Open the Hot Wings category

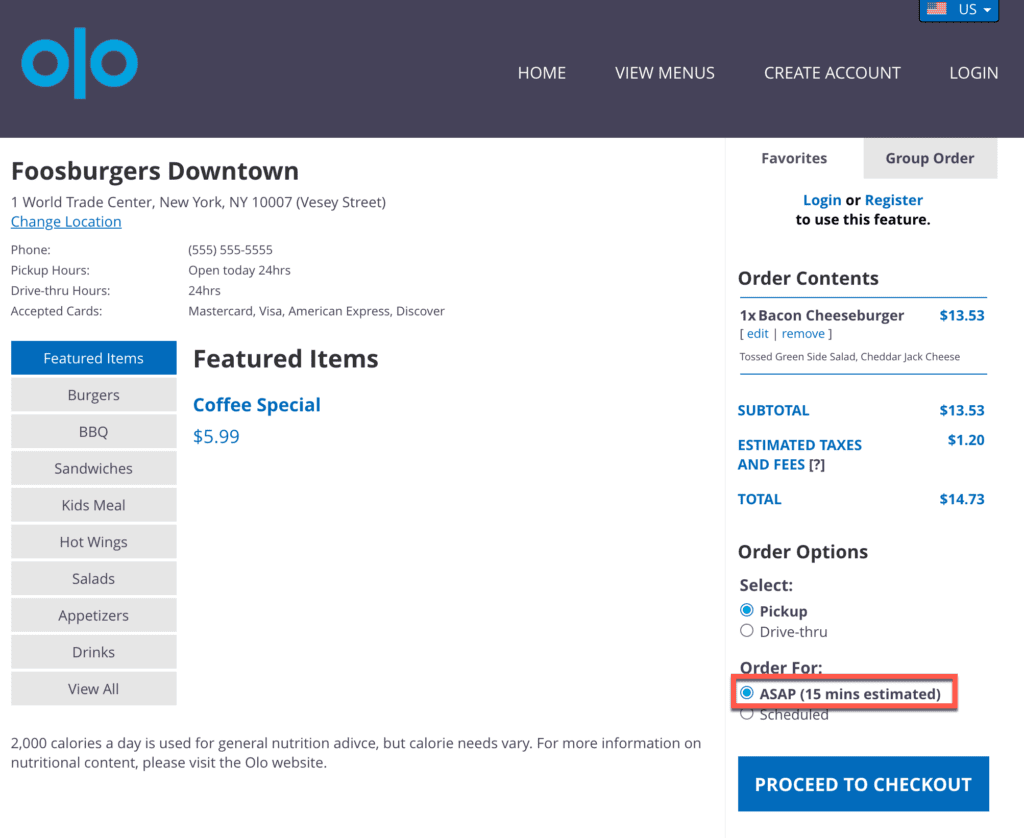(93, 541)
